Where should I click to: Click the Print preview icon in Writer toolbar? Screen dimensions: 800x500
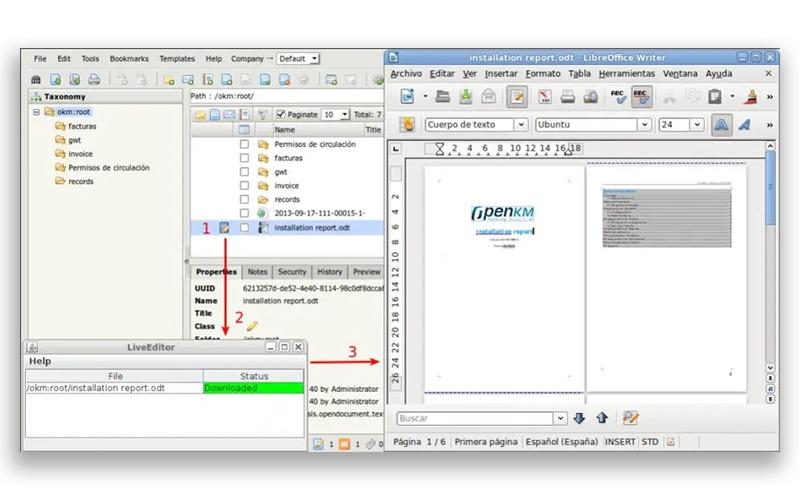591,96
